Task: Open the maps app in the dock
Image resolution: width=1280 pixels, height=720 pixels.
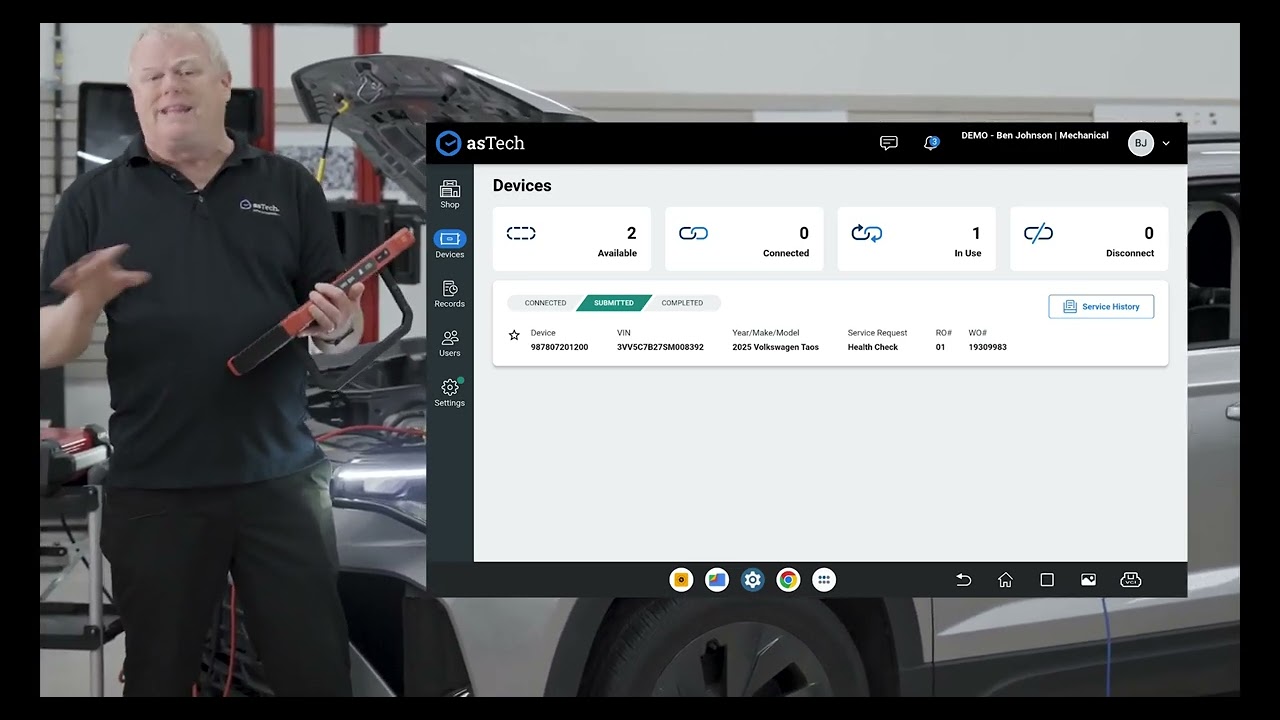Action: 717,580
